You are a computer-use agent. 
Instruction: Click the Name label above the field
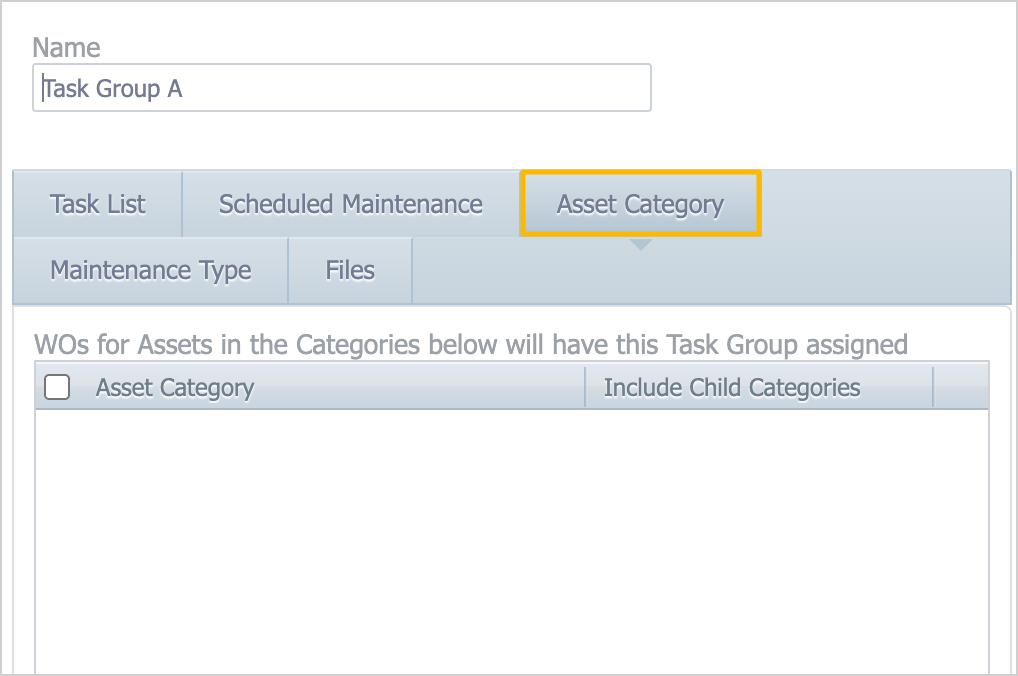[66, 47]
